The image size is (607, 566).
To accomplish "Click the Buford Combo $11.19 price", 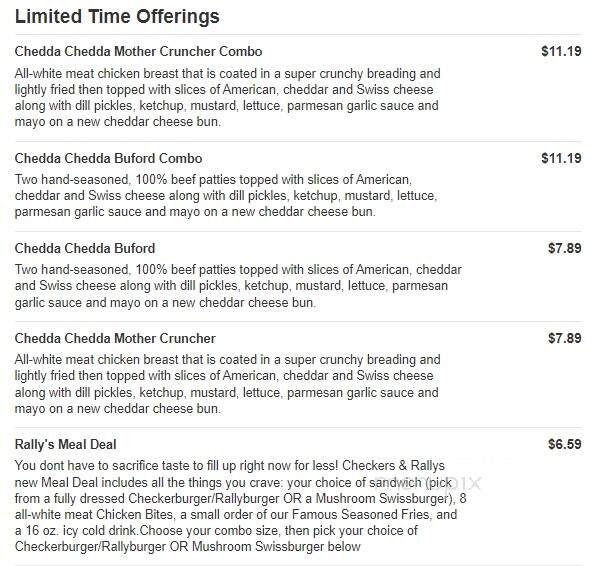I will pos(561,158).
